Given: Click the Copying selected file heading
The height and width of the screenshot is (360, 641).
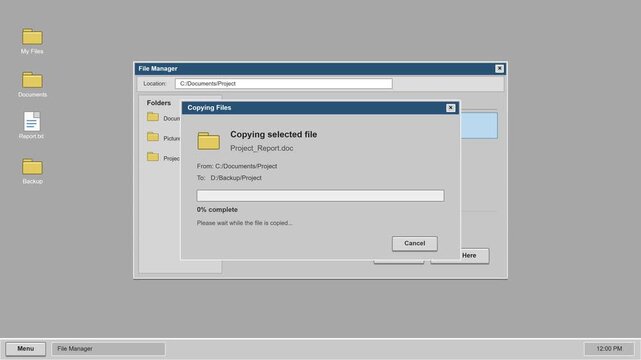Looking at the screenshot, I should [273, 134].
